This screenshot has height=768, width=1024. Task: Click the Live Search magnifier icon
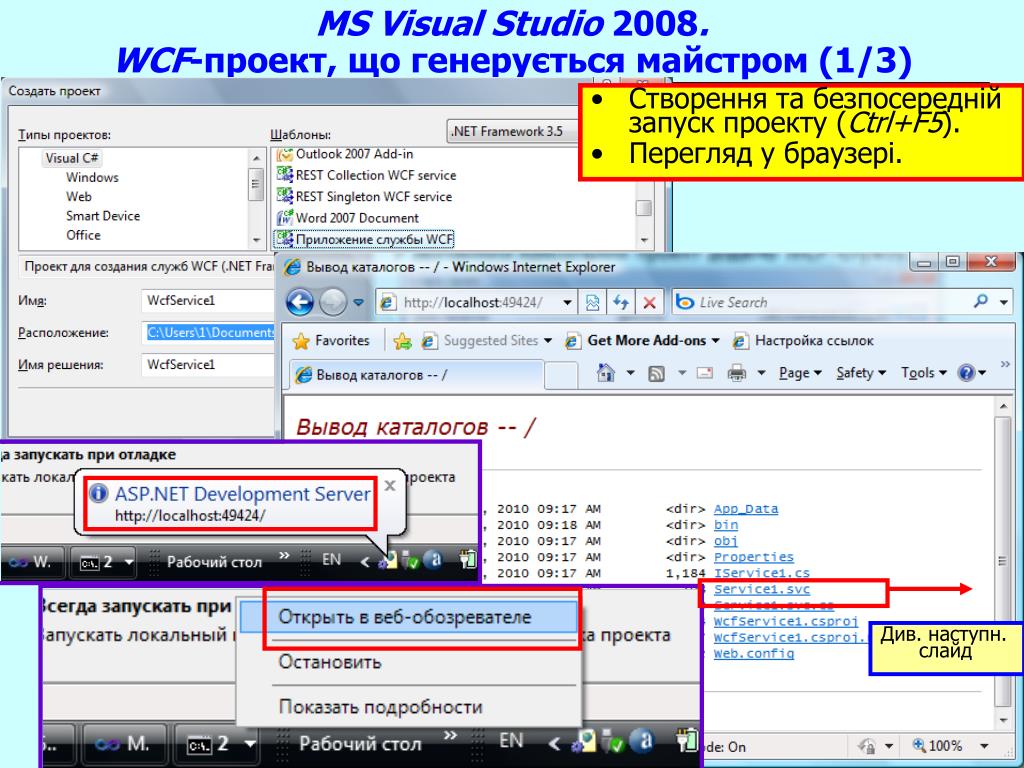(980, 302)
